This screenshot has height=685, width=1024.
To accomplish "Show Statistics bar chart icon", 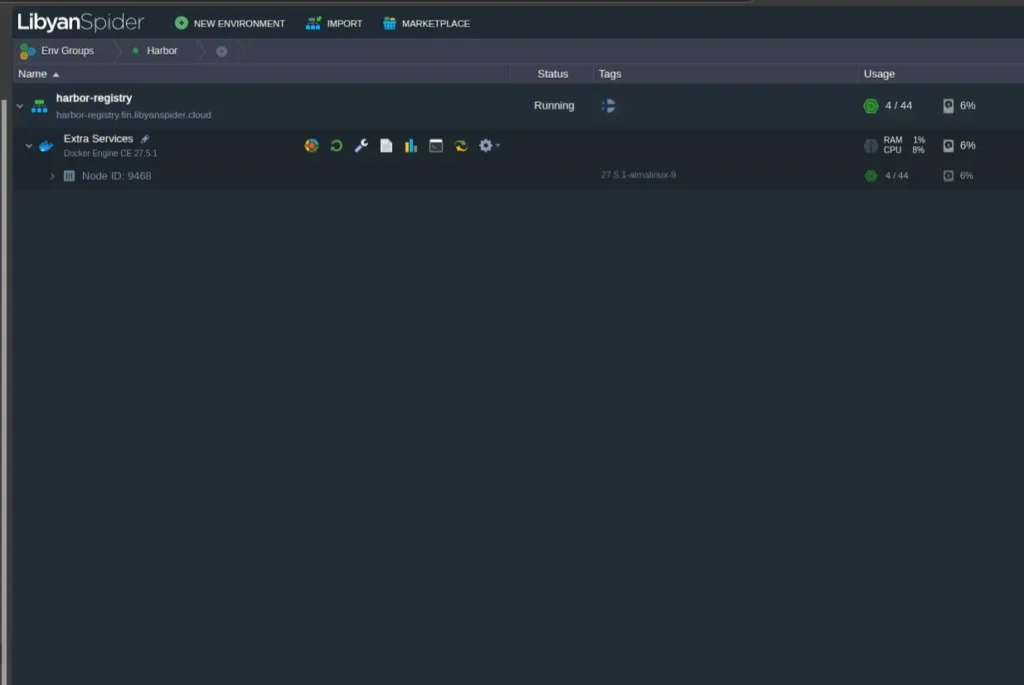I will click(x=411, y=146).
